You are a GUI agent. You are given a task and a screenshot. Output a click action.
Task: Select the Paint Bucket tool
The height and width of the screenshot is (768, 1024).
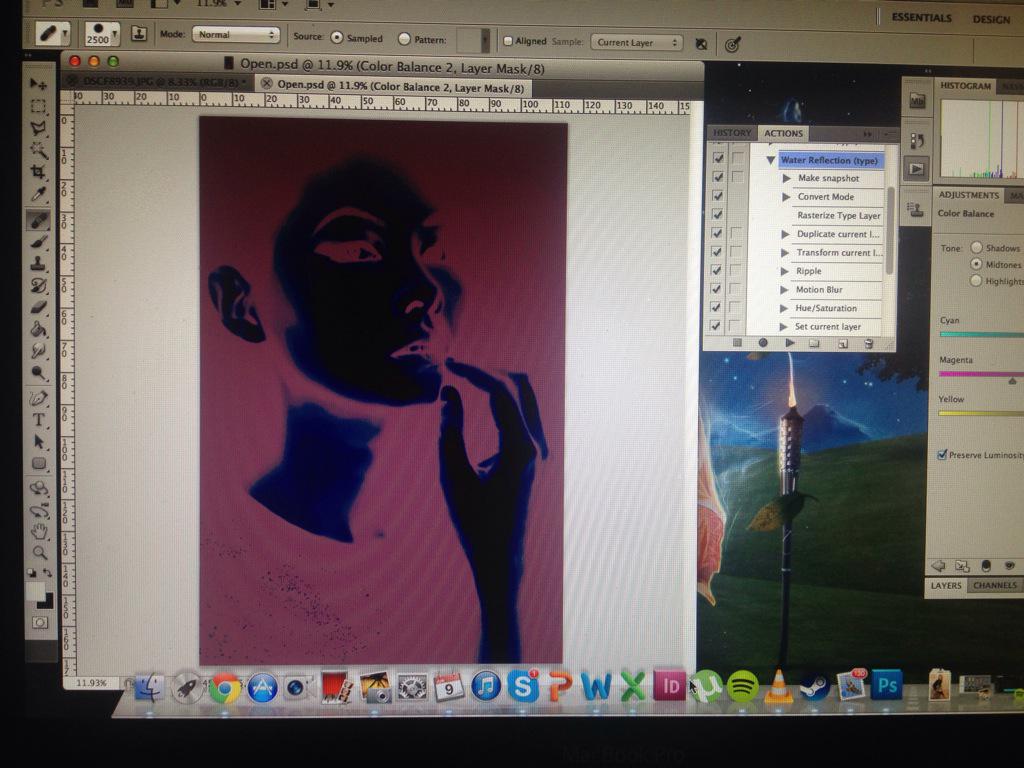click(x=39, y=328)
